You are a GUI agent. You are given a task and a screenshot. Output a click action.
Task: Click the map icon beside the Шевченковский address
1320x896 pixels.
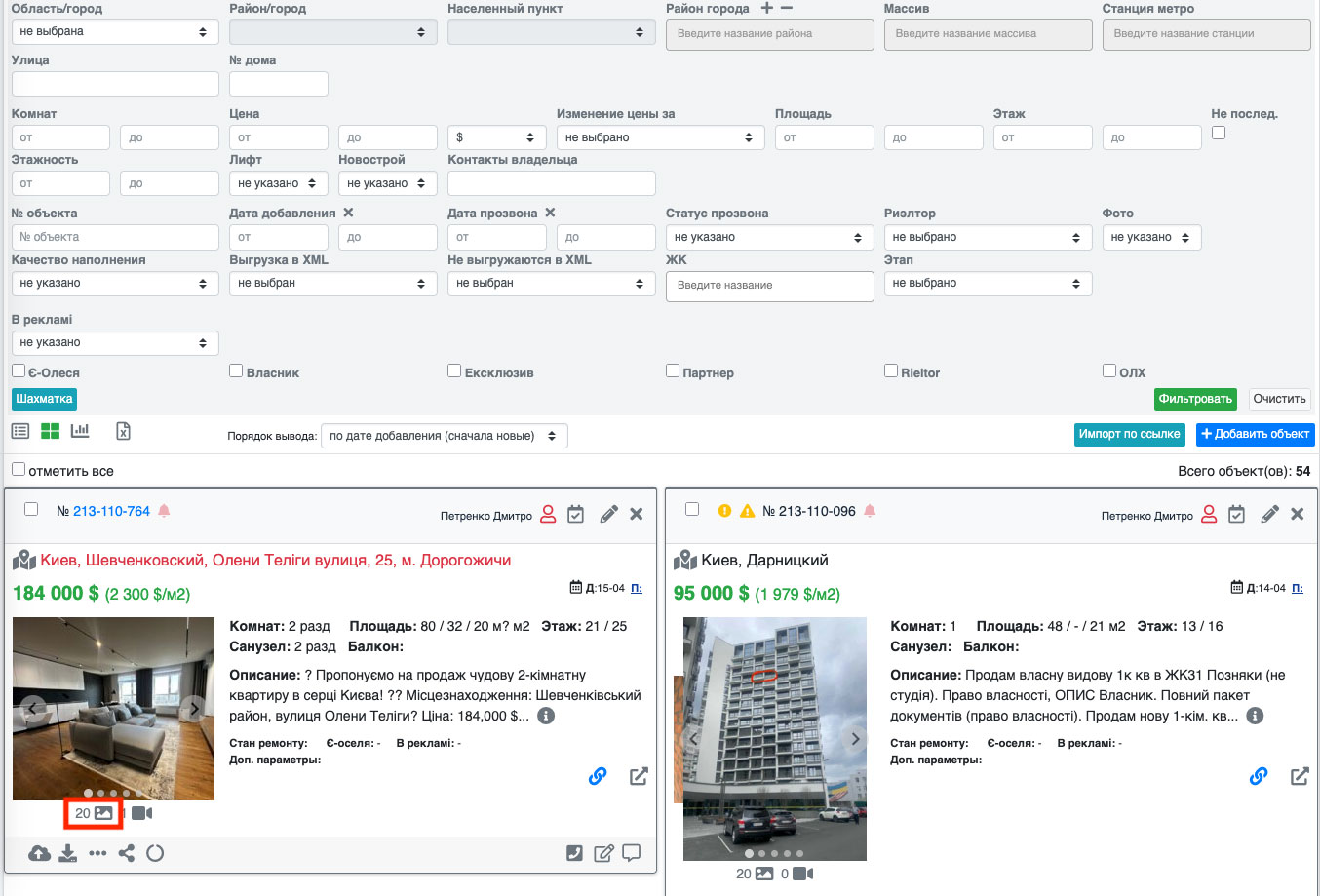pyautogui.click(x=24, y=561)
